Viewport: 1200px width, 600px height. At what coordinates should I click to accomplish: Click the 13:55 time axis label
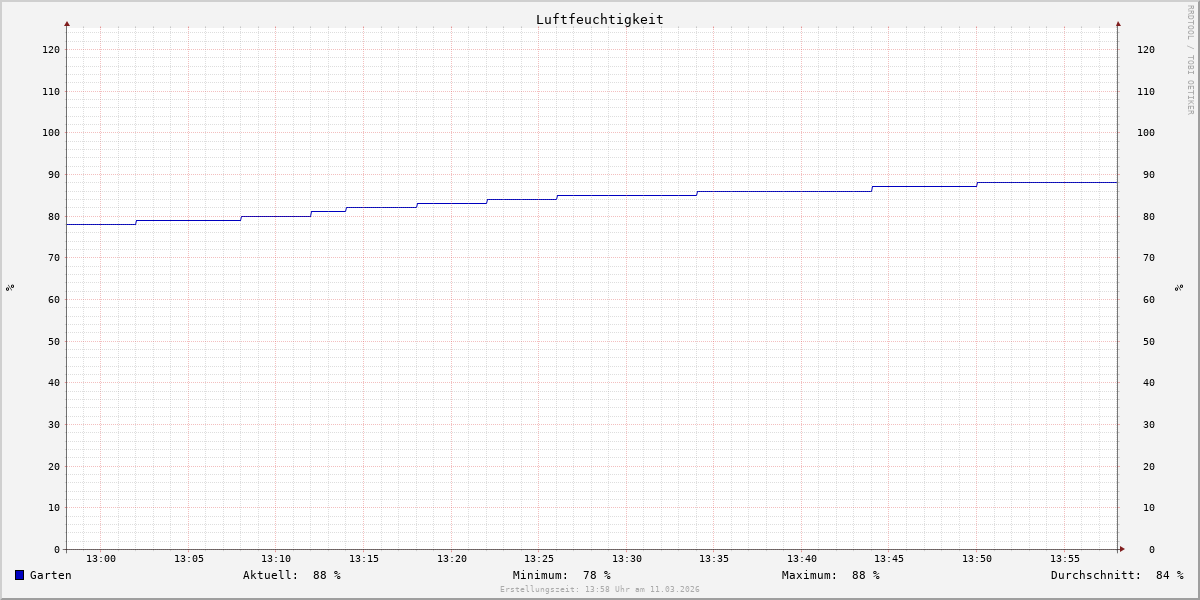click(x=1065, y=559)
